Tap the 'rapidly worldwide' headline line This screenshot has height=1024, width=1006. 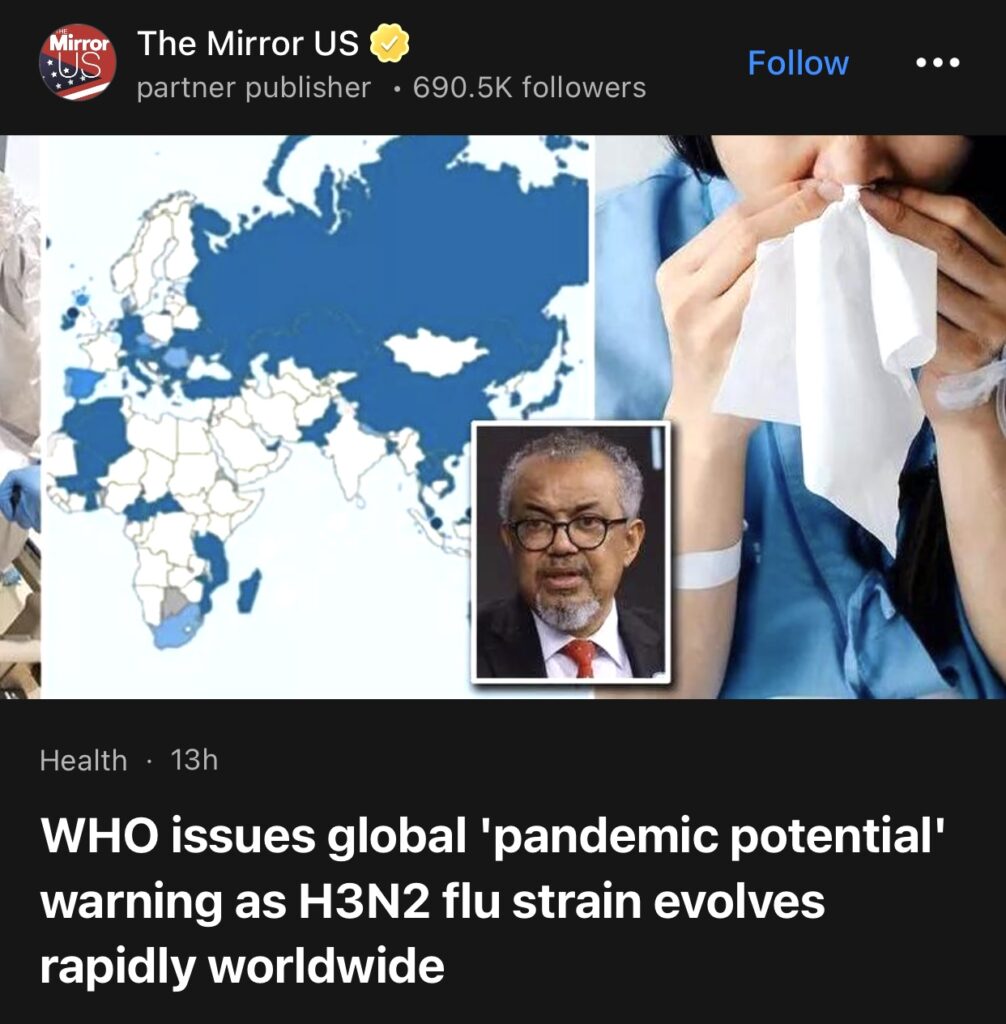pyautogui.click(x=242, y=967)
